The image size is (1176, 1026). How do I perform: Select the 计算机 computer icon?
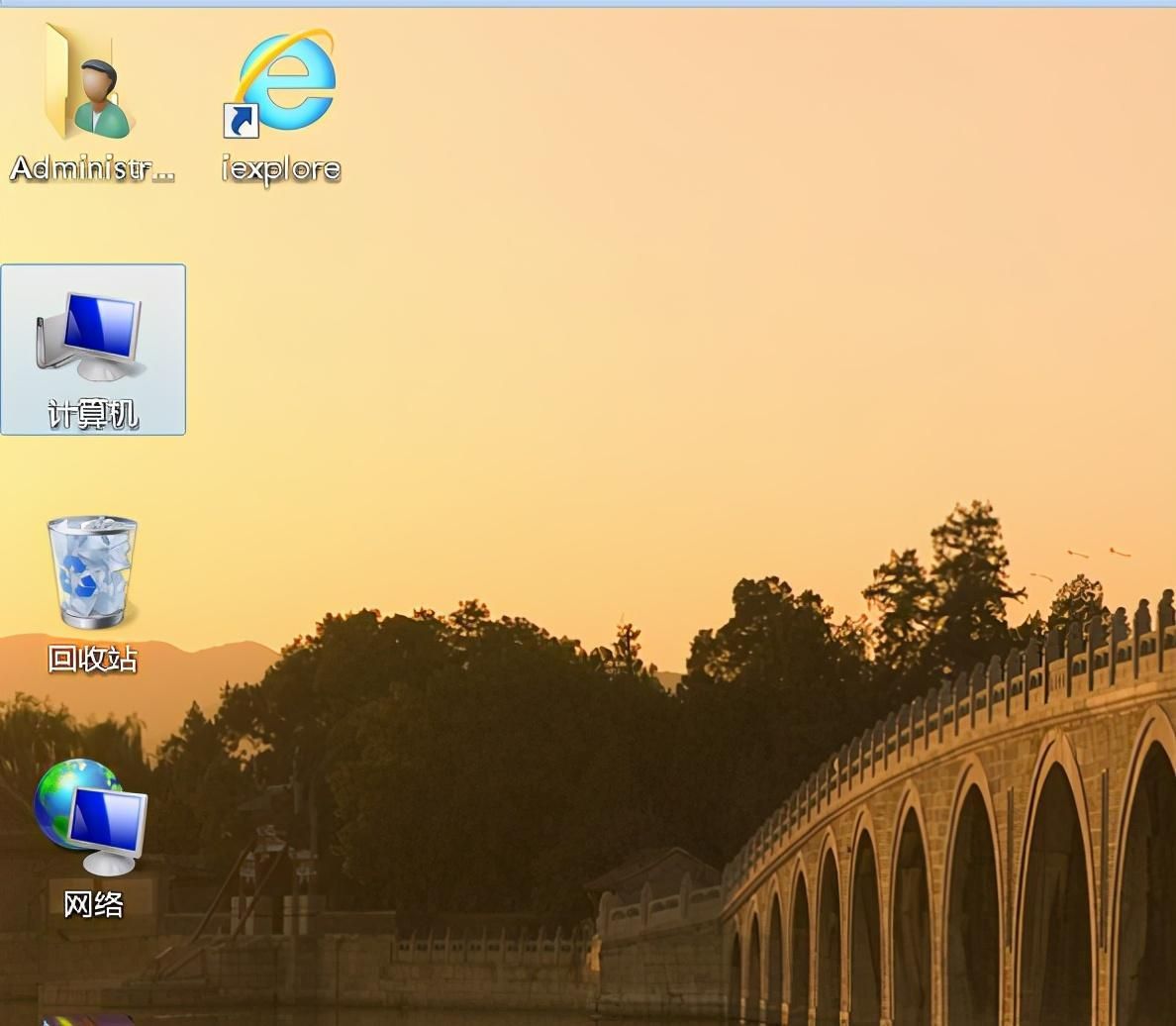91,337
